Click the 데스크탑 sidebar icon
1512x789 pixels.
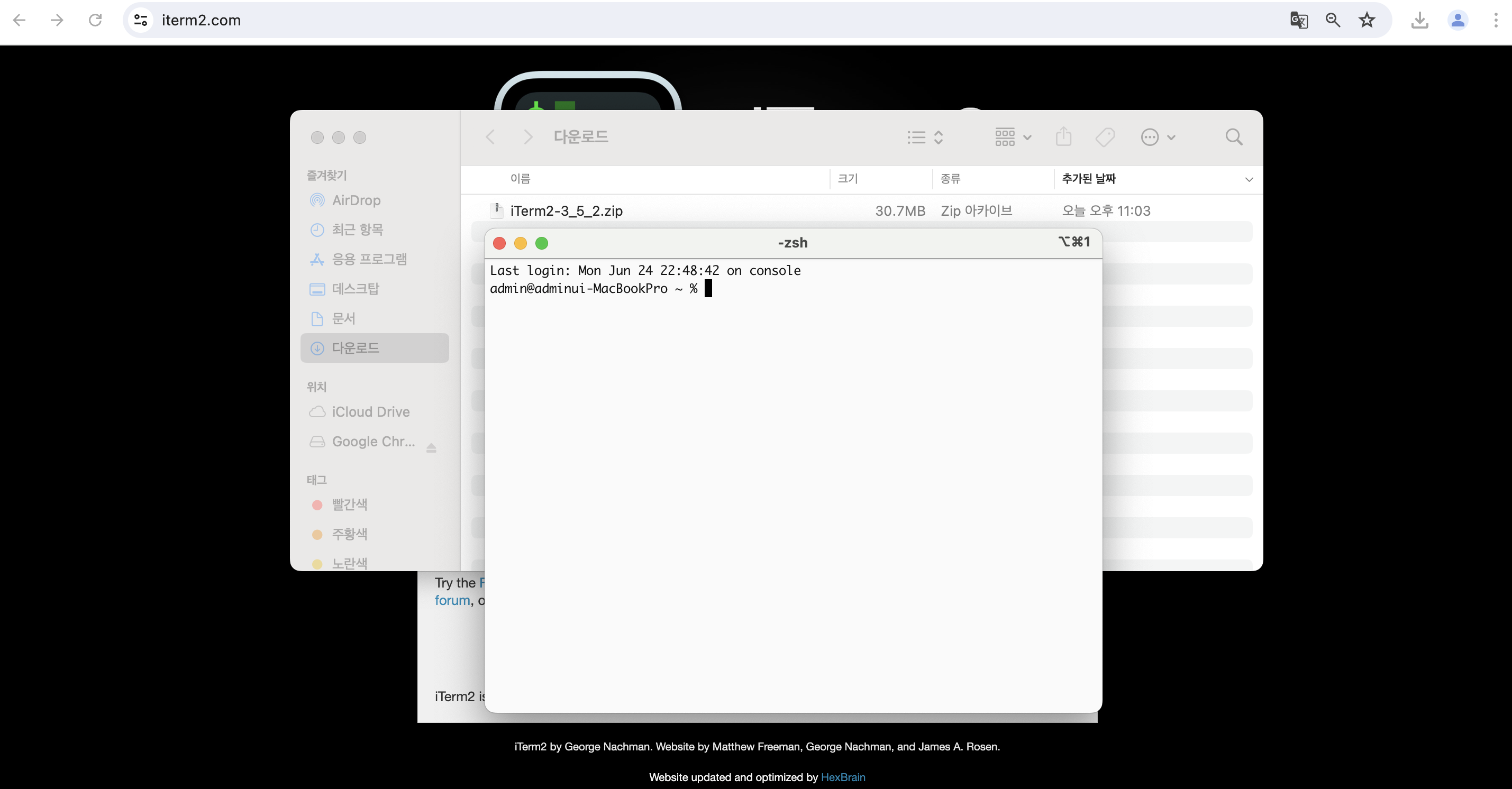317,289
